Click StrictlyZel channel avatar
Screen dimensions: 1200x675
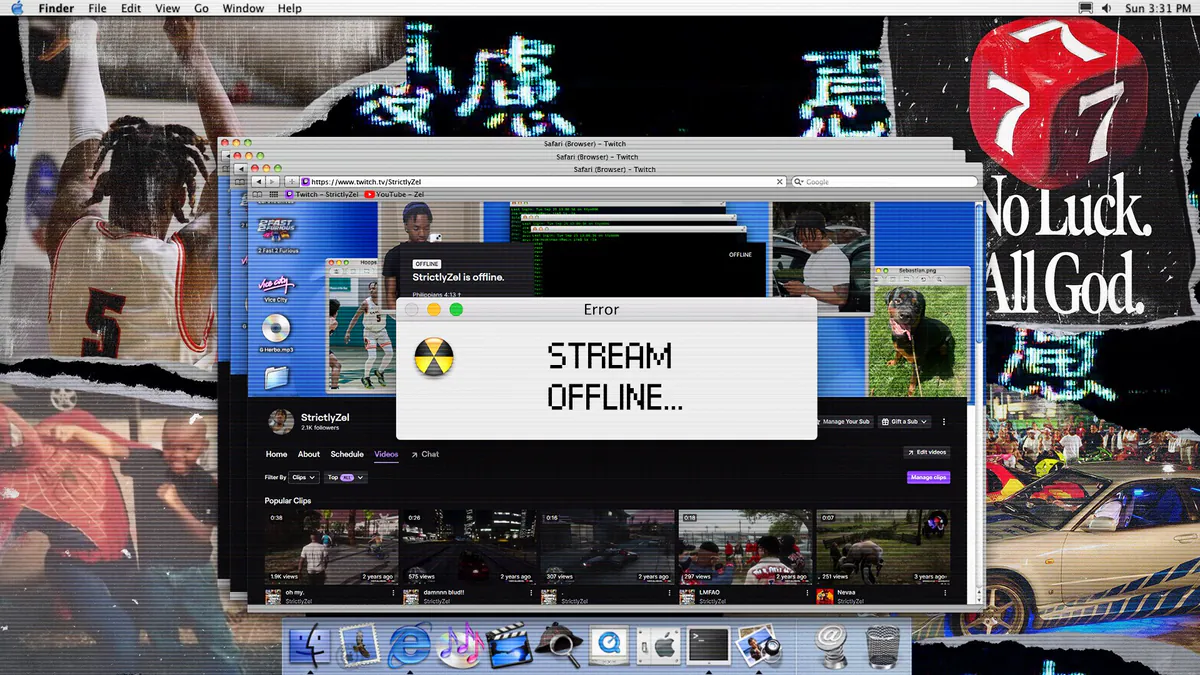(281, 421)
